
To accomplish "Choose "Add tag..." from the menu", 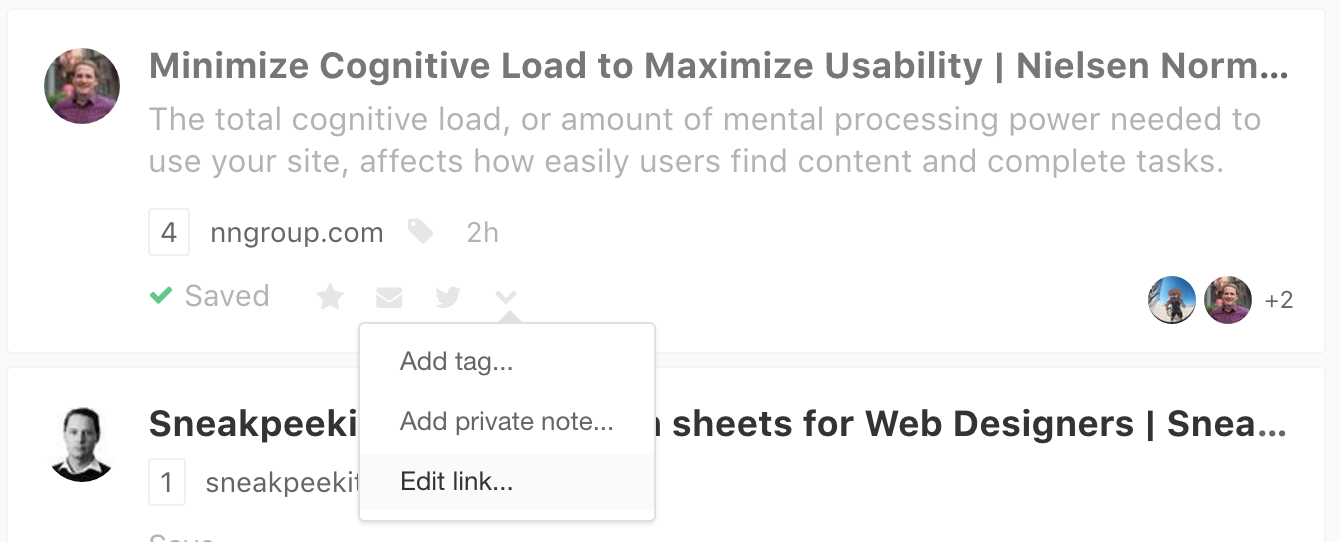I will point(456,361).
